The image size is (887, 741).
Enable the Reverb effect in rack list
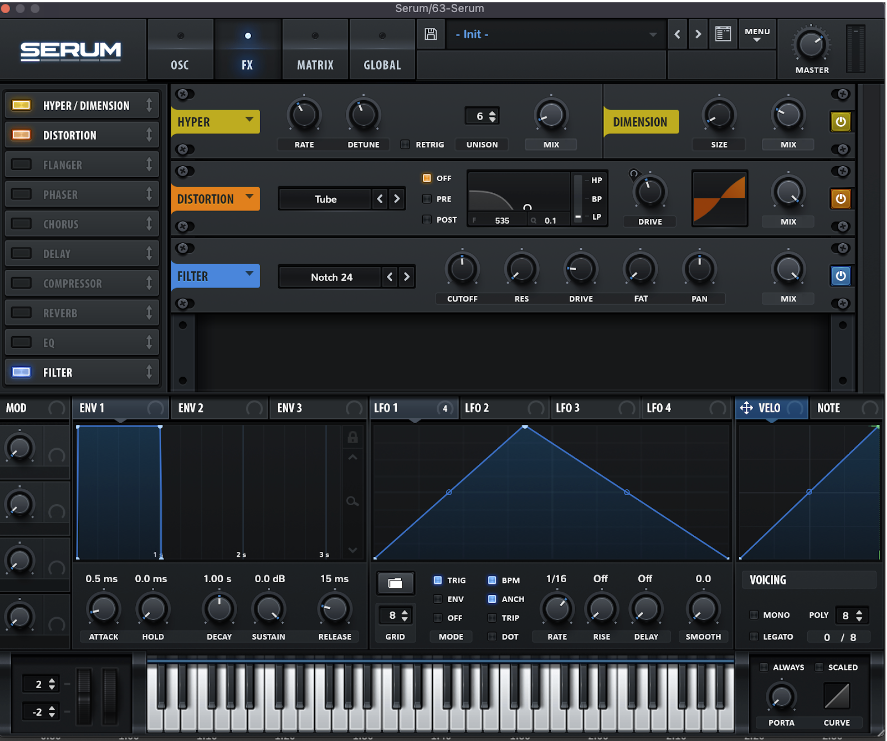click(22, 313)
